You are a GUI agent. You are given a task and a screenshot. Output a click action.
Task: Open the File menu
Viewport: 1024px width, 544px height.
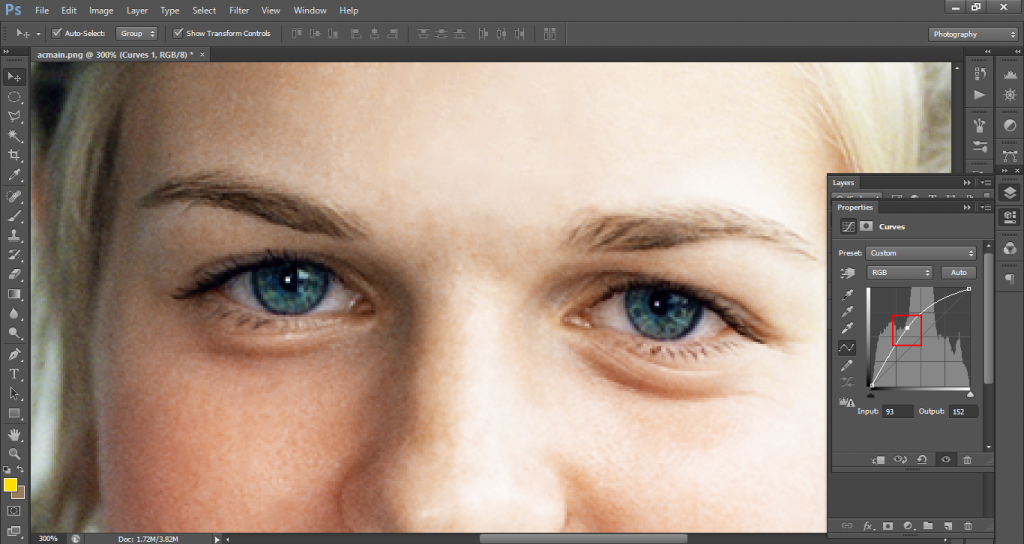pos(42,10)
